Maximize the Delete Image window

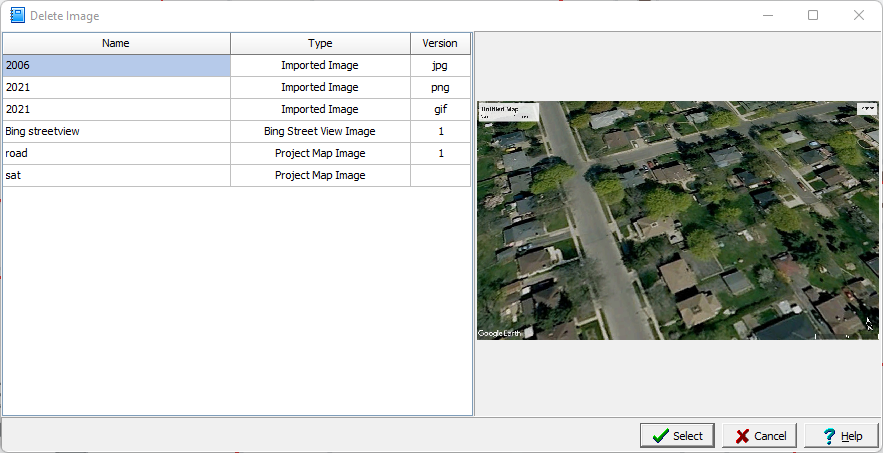click(812, 16)
